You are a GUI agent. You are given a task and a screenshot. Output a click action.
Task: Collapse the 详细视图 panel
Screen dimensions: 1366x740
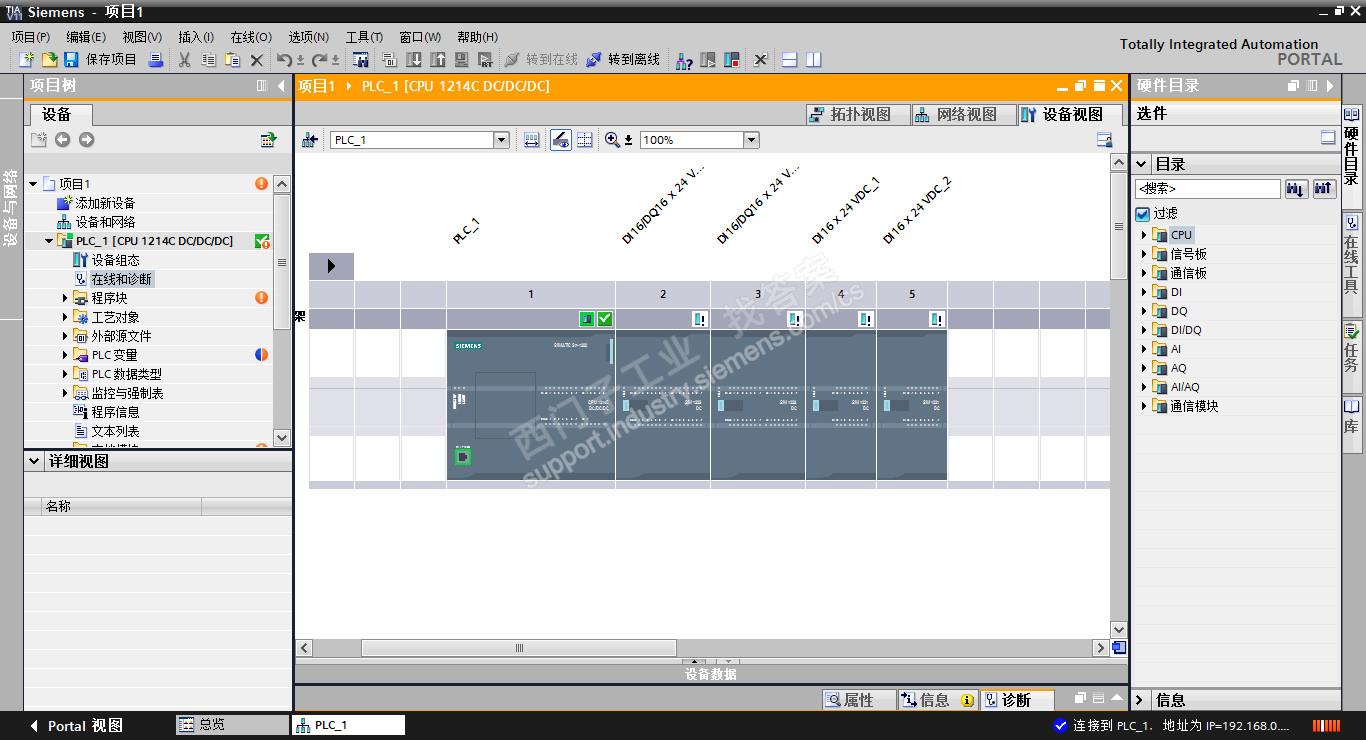(35, 462)
